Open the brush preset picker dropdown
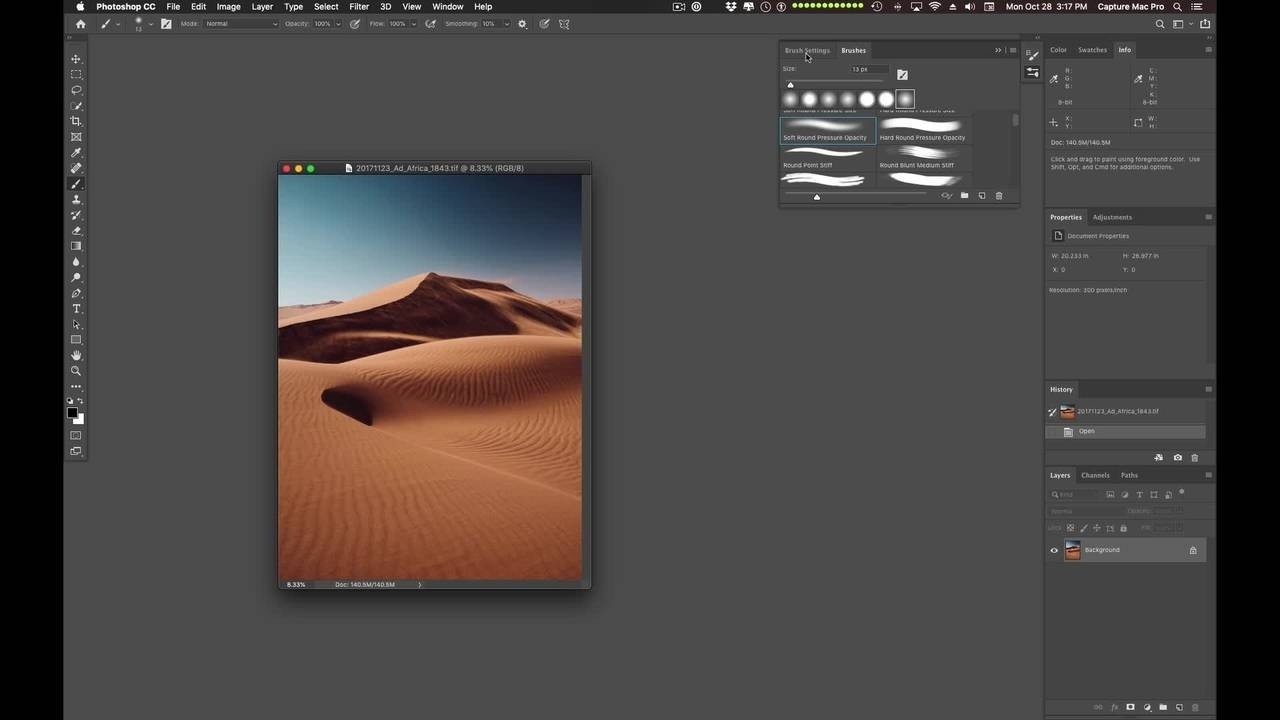Image resolution: width=1280 pixels, height=720 pixels. coord(150,24)
